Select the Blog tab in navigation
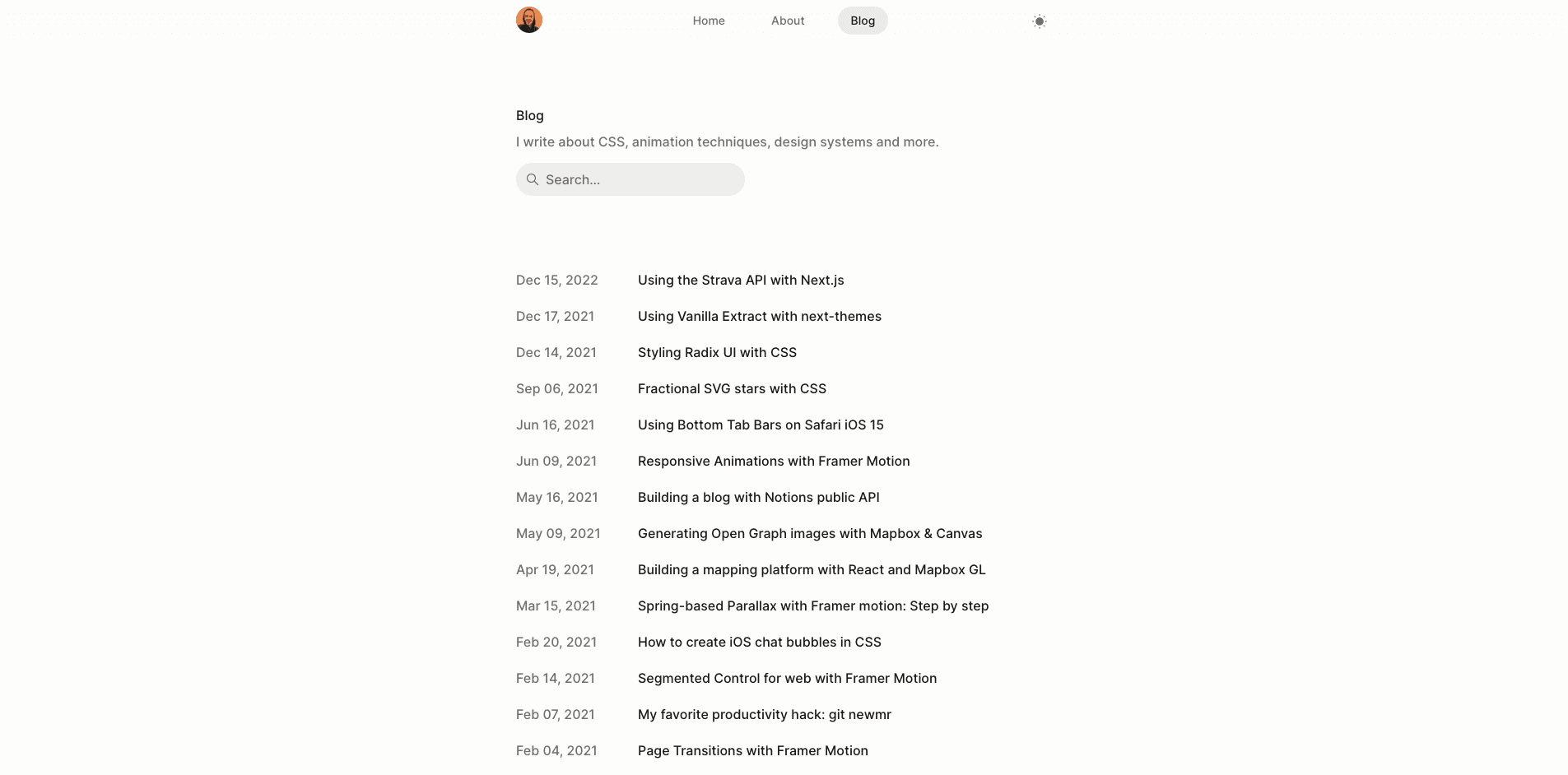The width and height of the screenshot is (1568, 775). click(863, 21)
